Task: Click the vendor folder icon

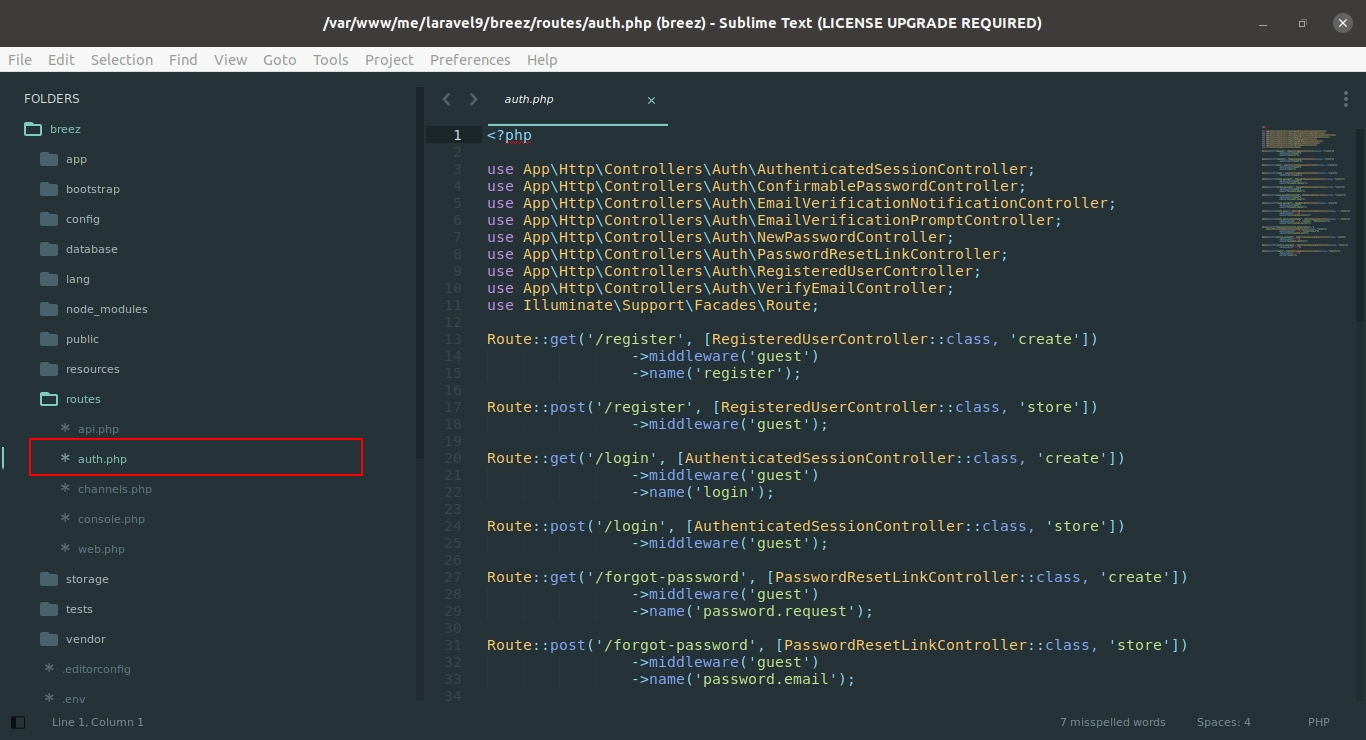Action: (x=49, y=639)
